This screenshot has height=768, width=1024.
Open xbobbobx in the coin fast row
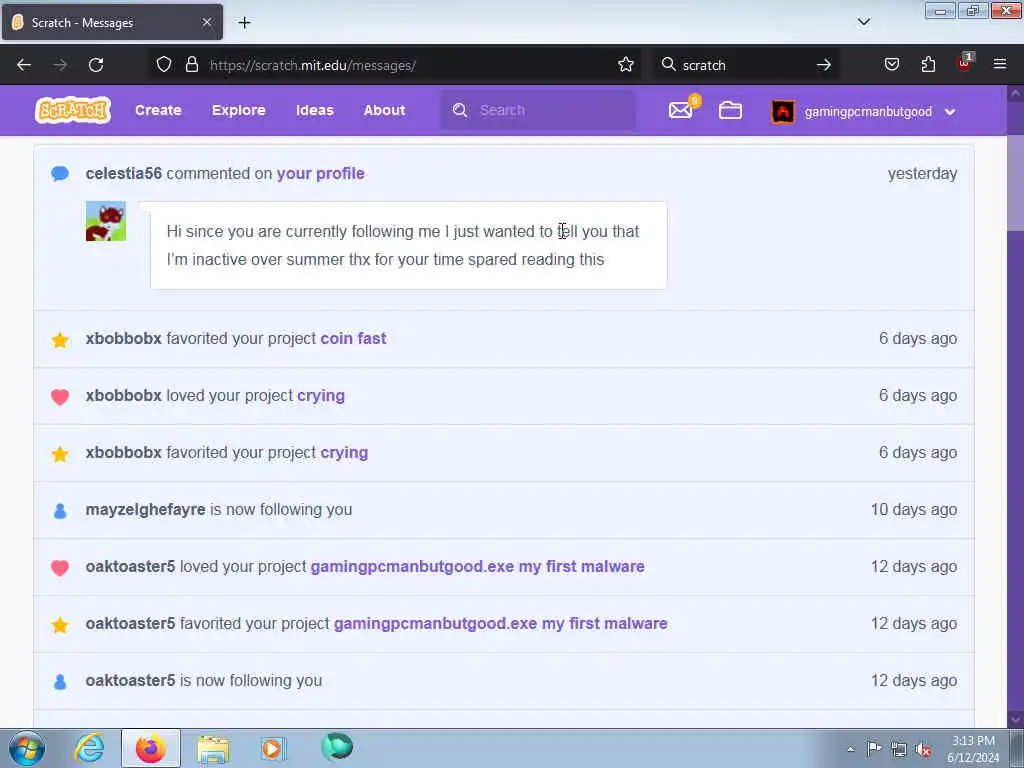coord(123,338)
